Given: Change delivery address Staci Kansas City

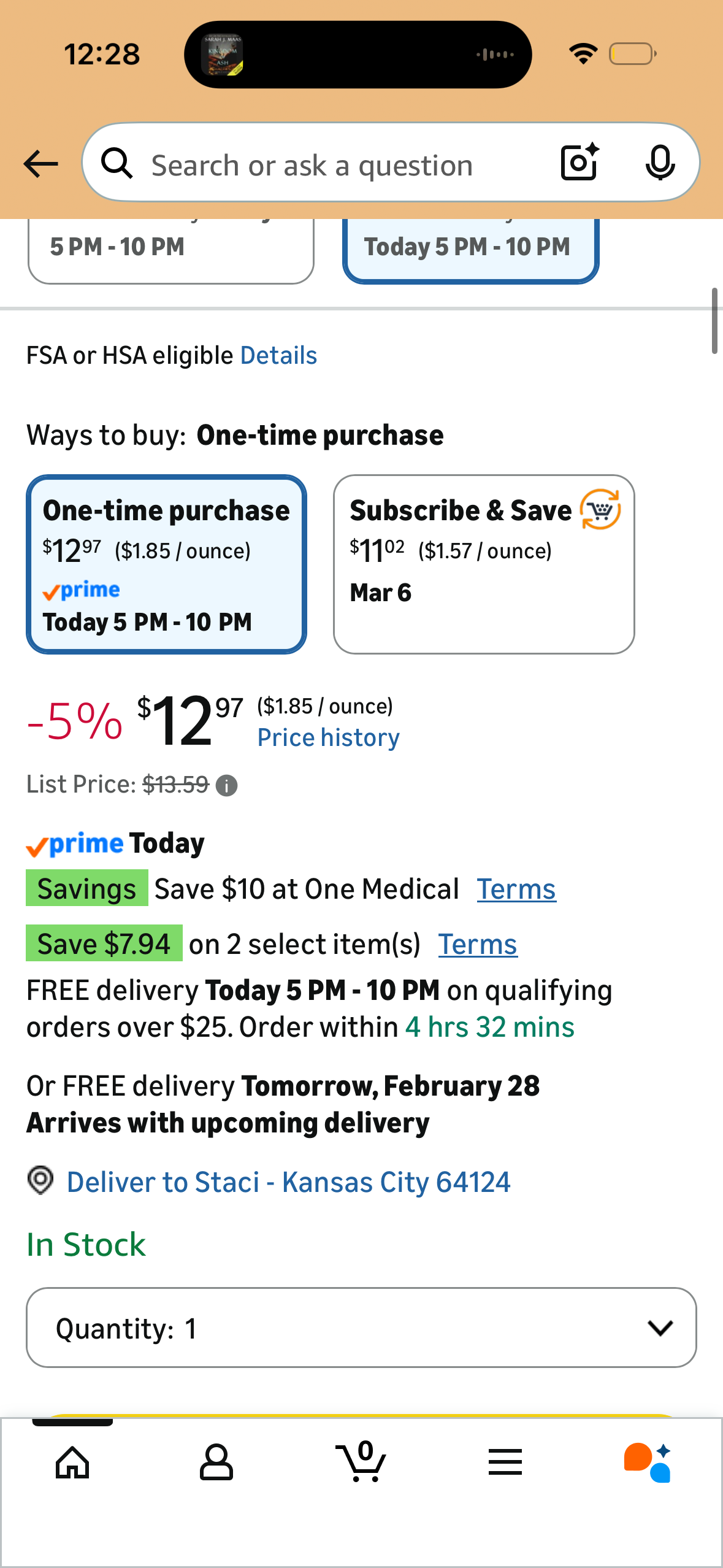Looking at the screenshot, I should coord(288,1182).
